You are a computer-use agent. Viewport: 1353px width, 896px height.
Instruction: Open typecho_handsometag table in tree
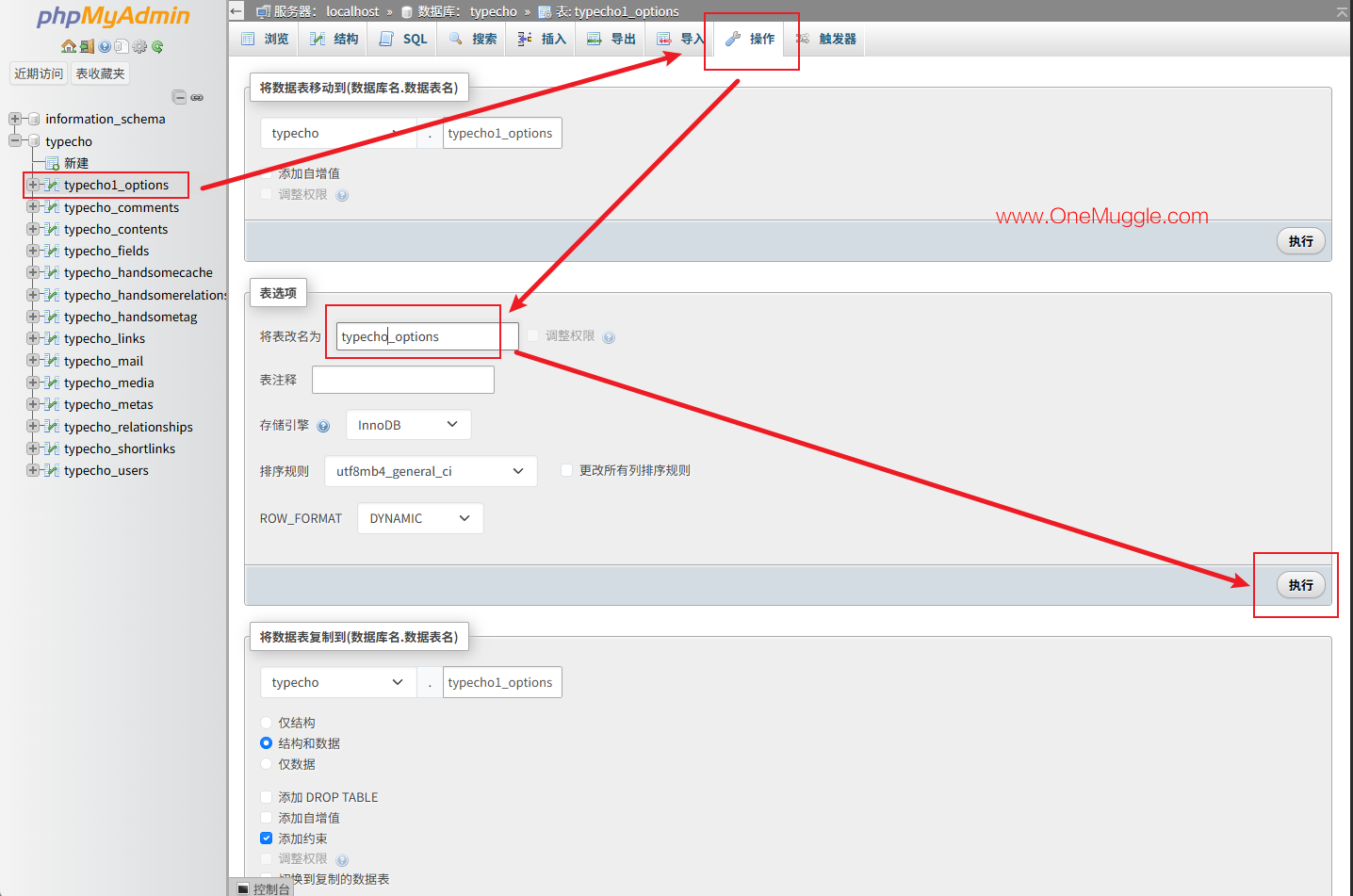pyautogui.click(x=131, y=317)
